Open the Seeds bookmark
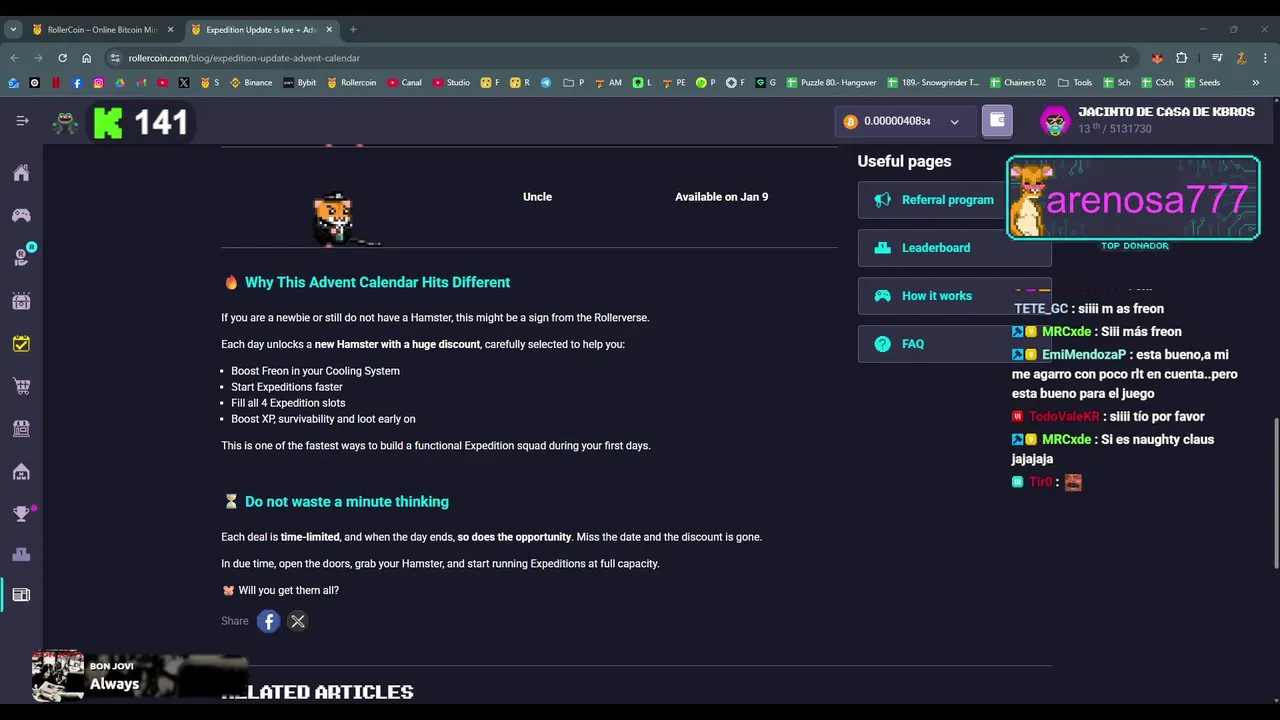This screenshot has height=720, width=1280. pyautogui.click(x=1202, y=82)
